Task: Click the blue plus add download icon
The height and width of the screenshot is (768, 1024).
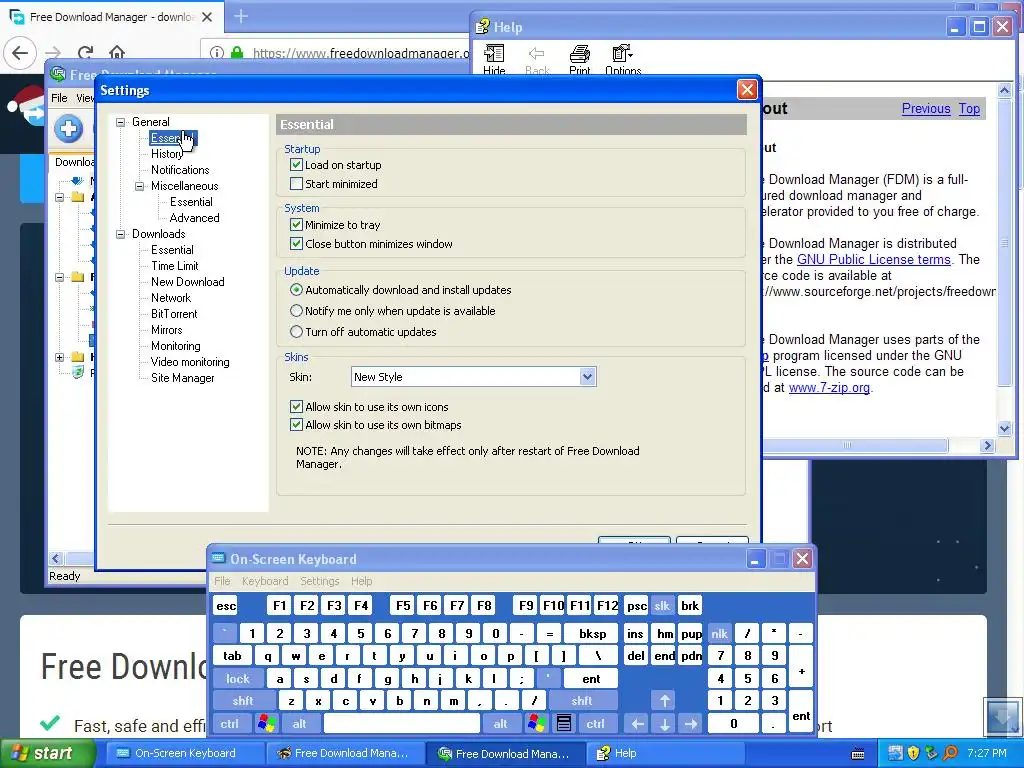Action: 69,128
